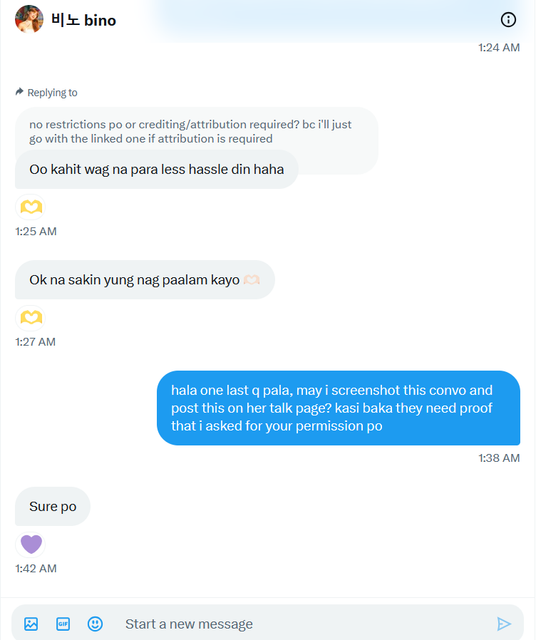Select 'Oo kahit wag na' message bubble
This screenshot has width=536, height=640.
[156, 169]
